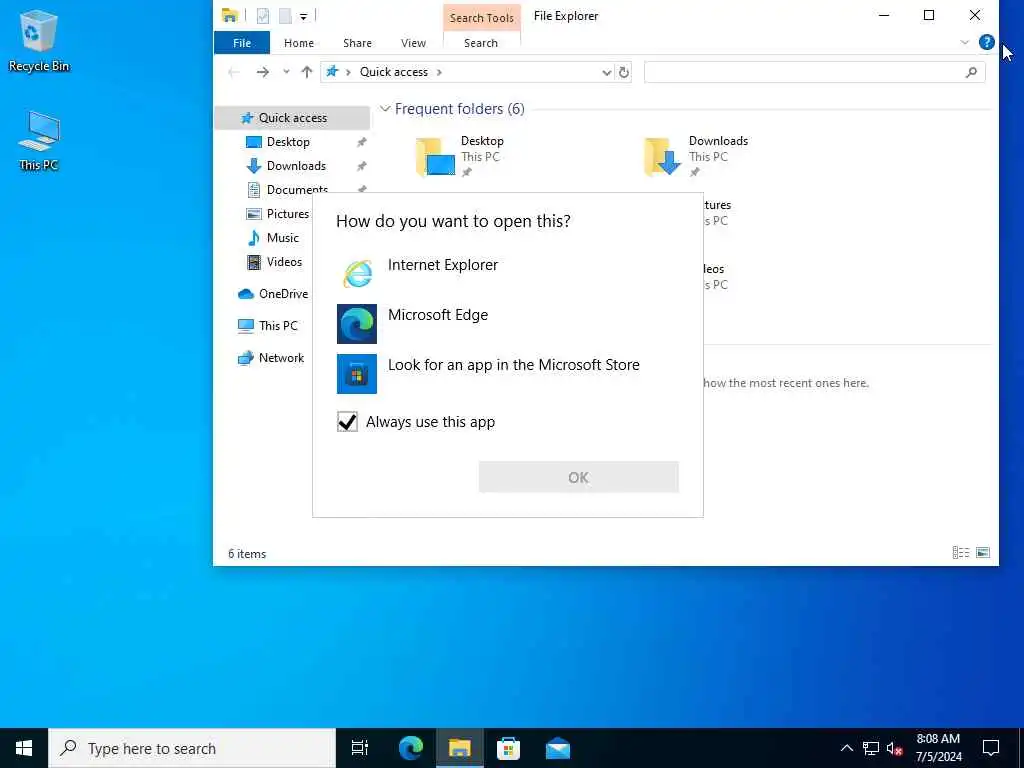Image resolution: width=1024 pixels, height=768 pixels.
Task: Click the New folder quick access toolbar icon
Action: [x=285, y=16]
